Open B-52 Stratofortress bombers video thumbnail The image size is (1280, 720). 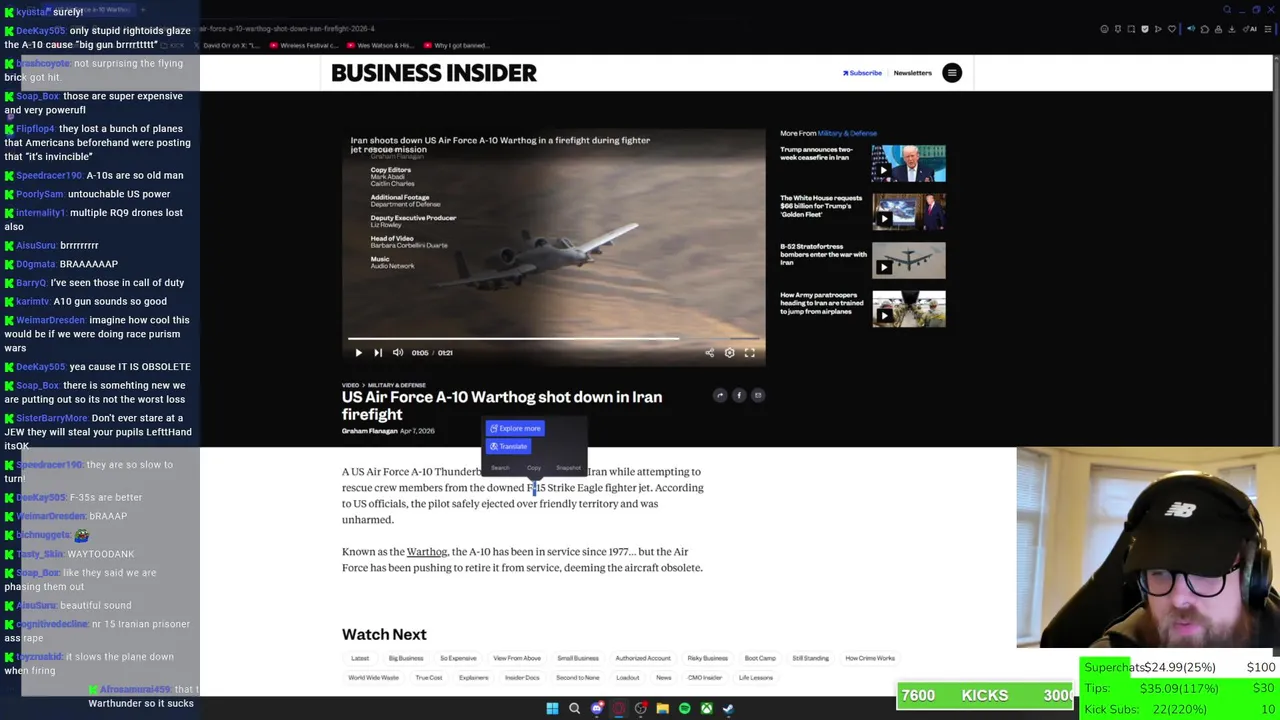[909, 260]
